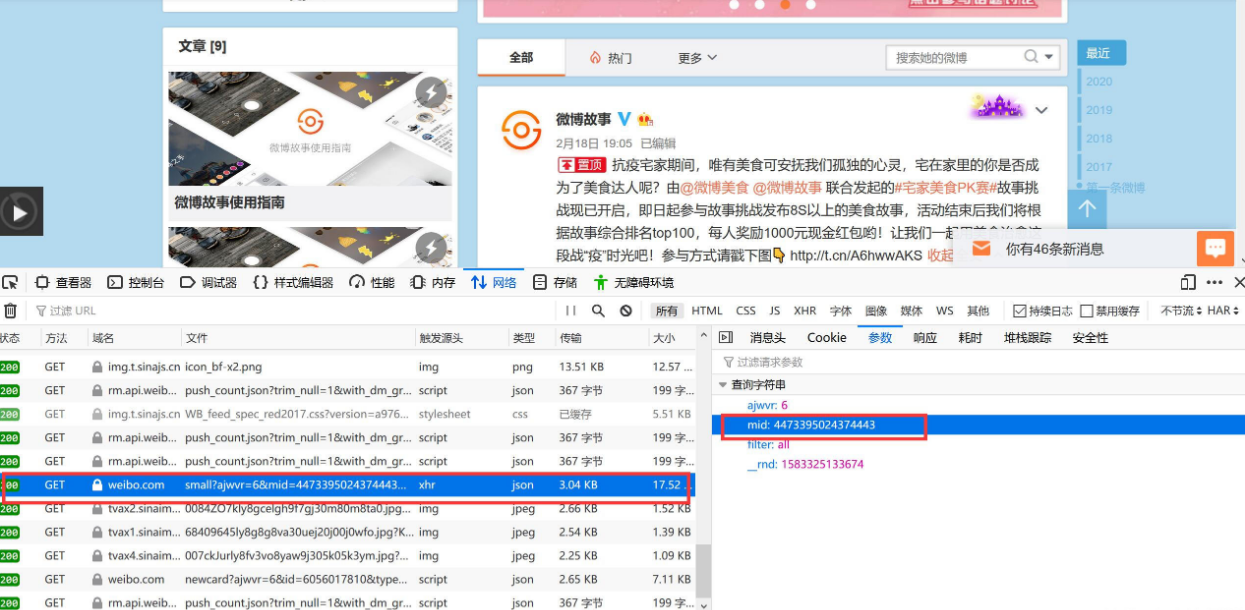This screenshot has width=1245, height=610.
Task: Filter requests by CSS type
Action: point(746,311)
